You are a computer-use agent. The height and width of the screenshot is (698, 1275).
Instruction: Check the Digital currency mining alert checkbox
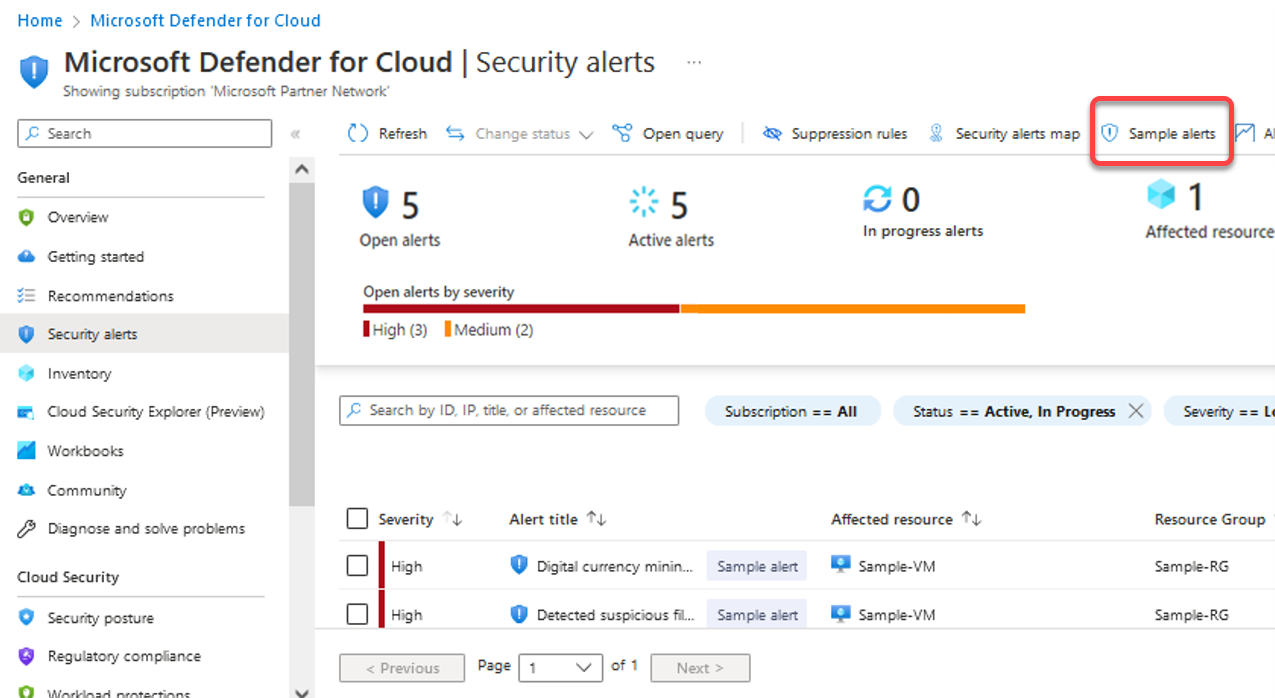tap(357, 566)
